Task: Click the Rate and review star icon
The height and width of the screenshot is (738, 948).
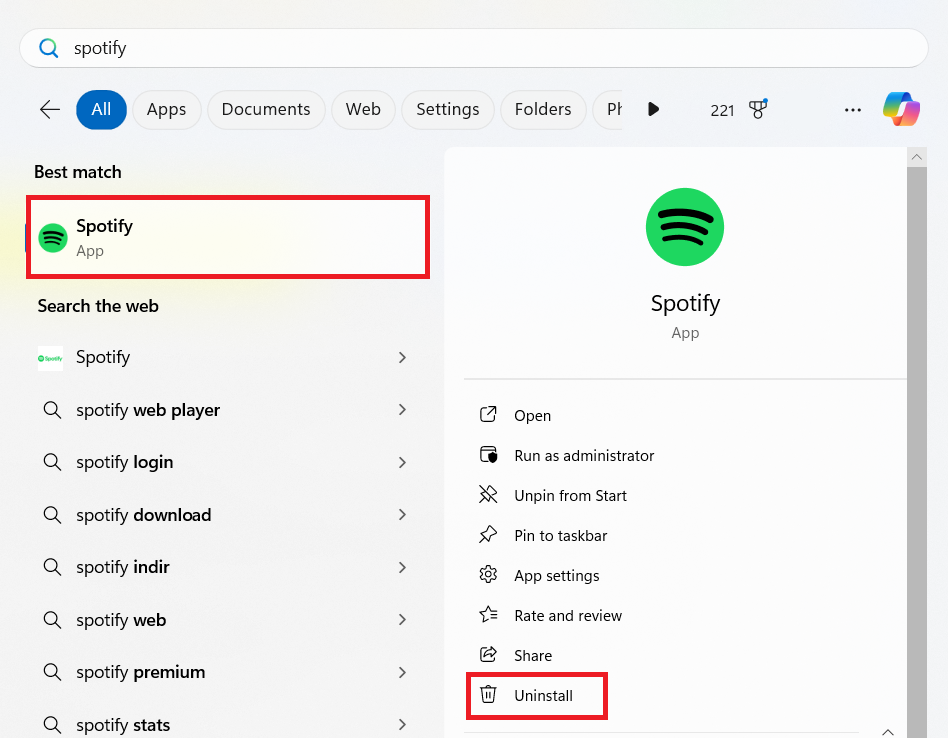Action: point(488,615)
